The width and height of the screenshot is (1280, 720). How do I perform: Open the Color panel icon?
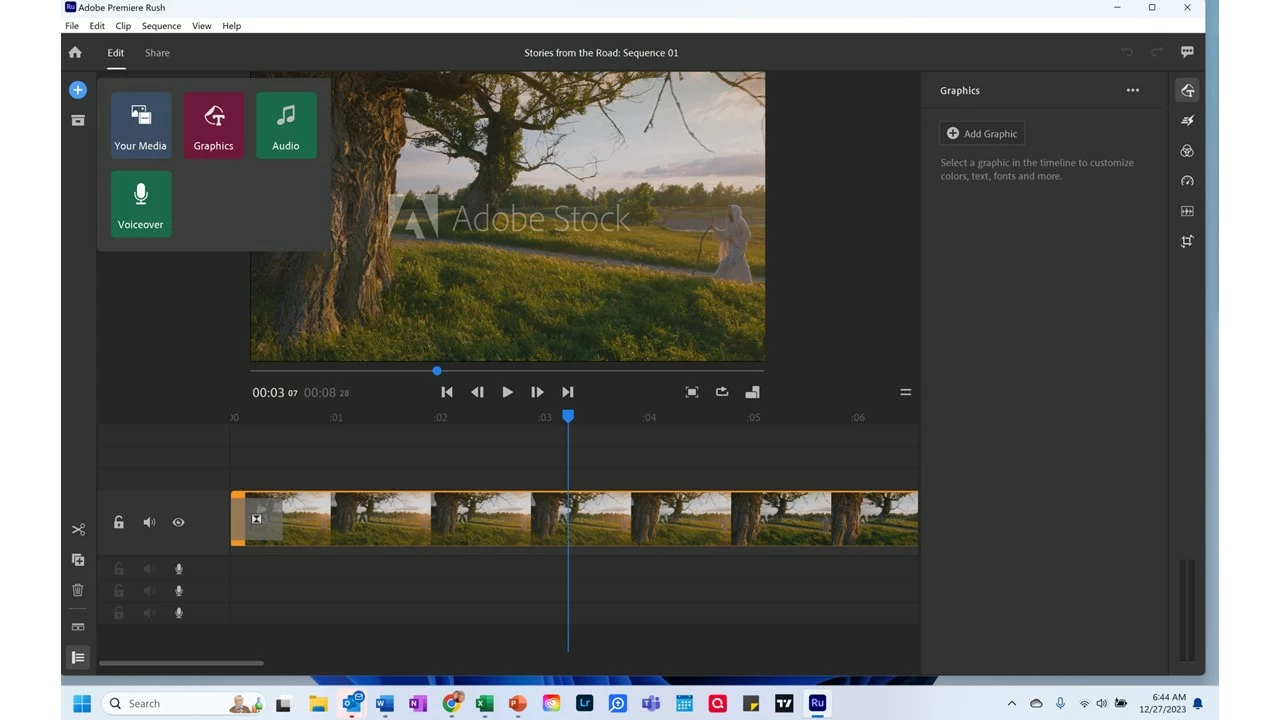coord(1187,151)
